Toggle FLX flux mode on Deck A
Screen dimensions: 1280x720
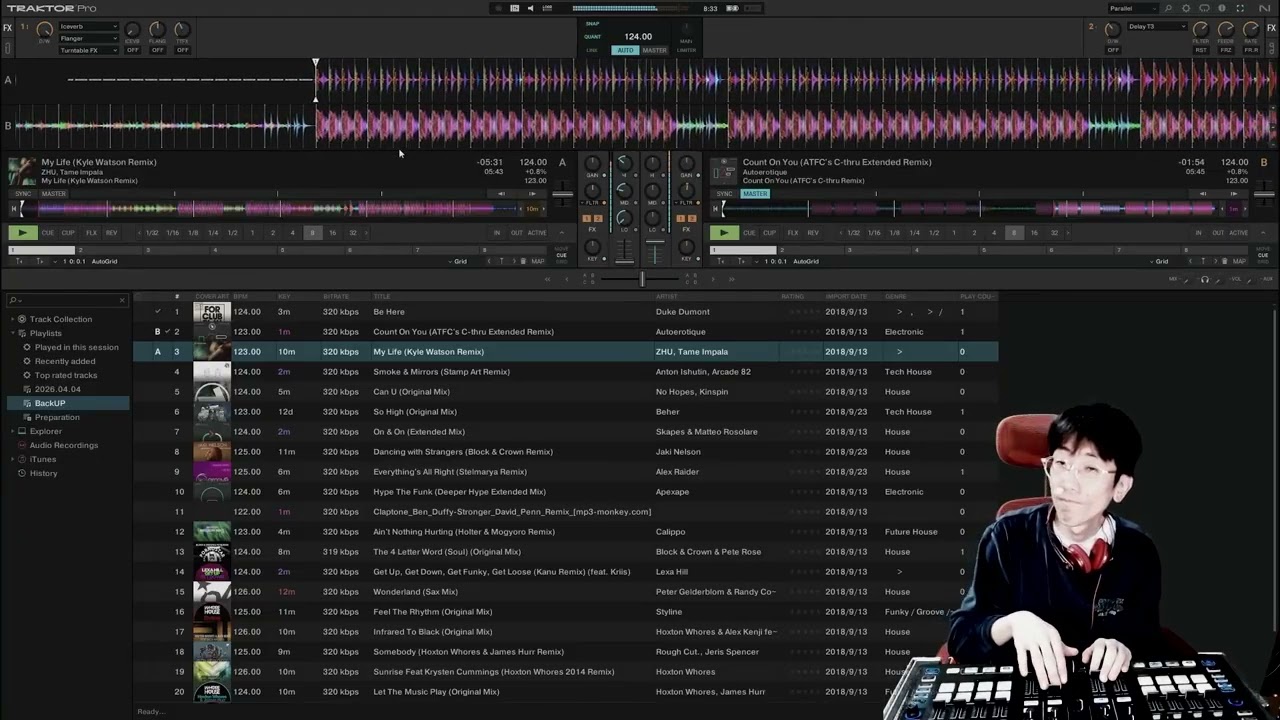tap(91, 233)
